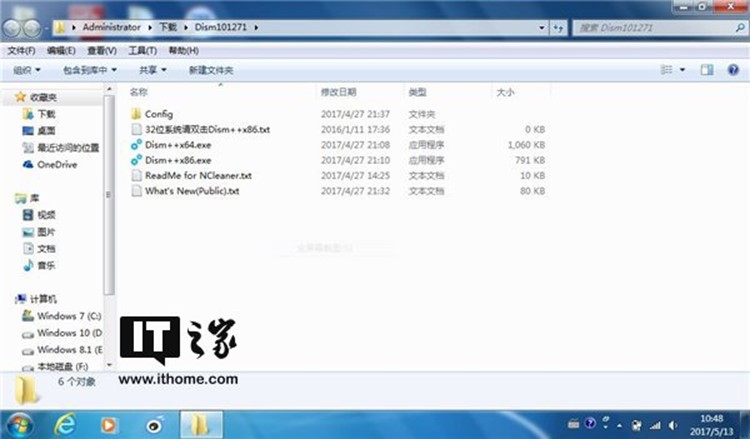Select Windows 7 (C:) drive in sidebar
The width and height of the screenshot is (750, 439).
(67, 315)
